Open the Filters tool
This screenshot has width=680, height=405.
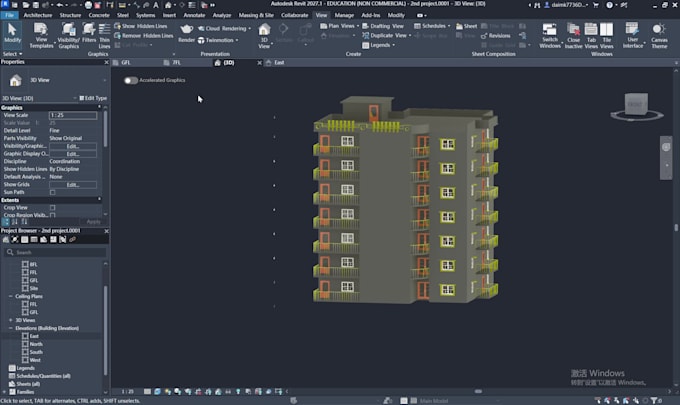point(89,34)
